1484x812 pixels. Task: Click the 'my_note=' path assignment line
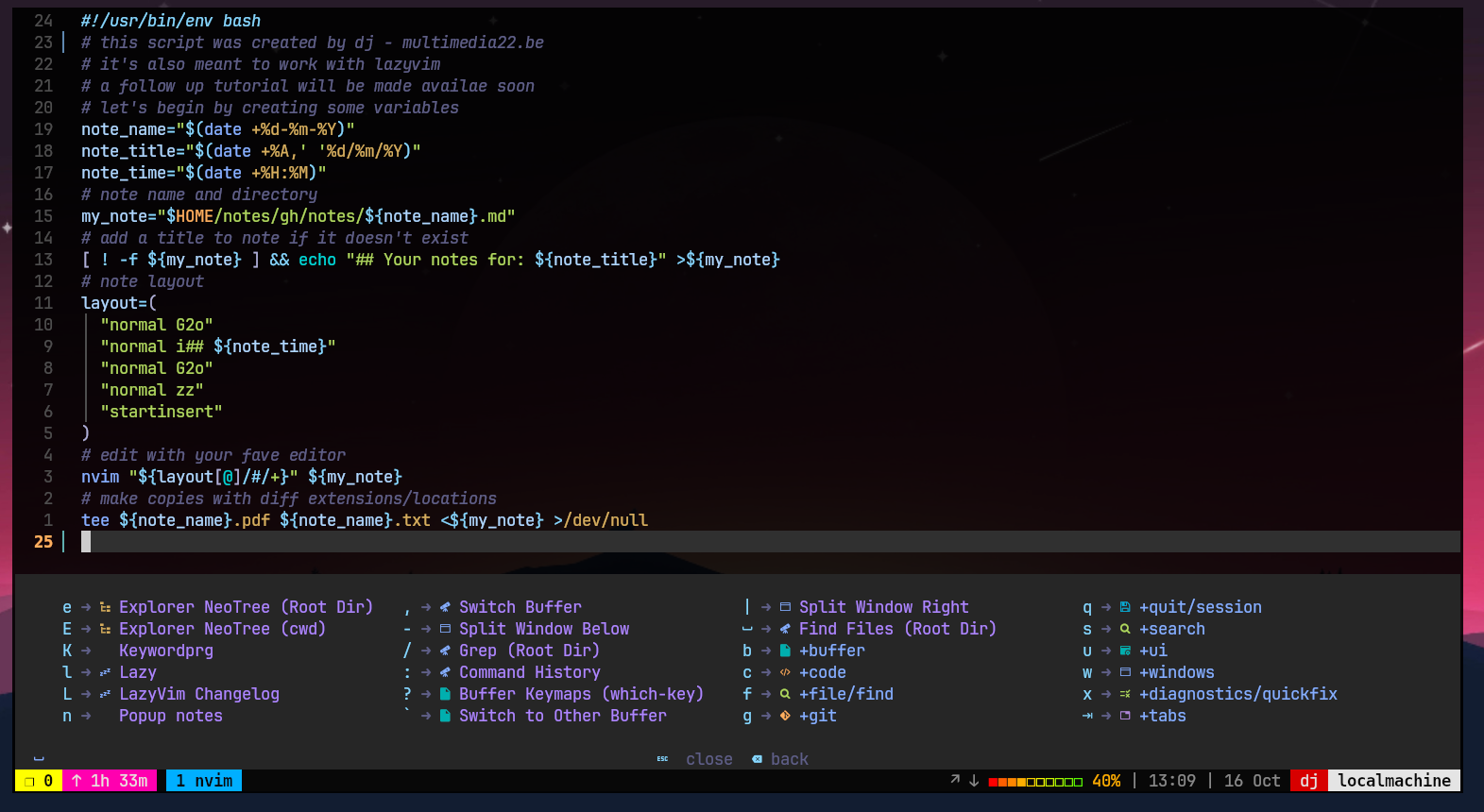pos(299,216)
